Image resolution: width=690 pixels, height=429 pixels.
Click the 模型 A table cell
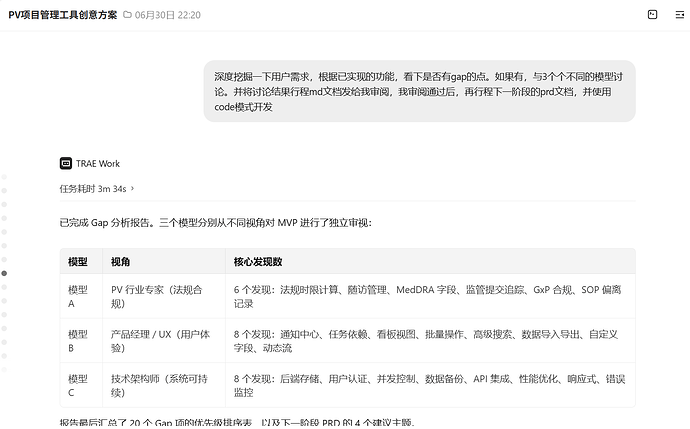81,296
